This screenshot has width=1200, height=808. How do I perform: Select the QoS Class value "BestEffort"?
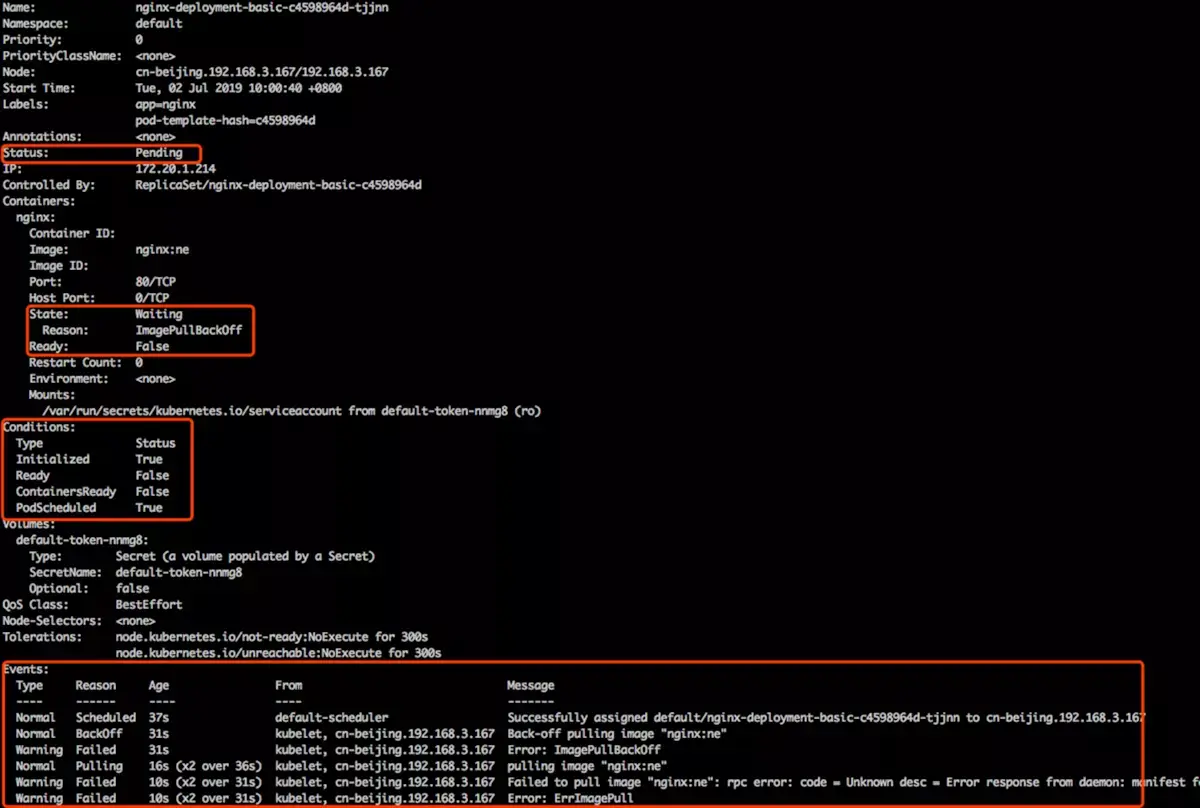point(149,604)
